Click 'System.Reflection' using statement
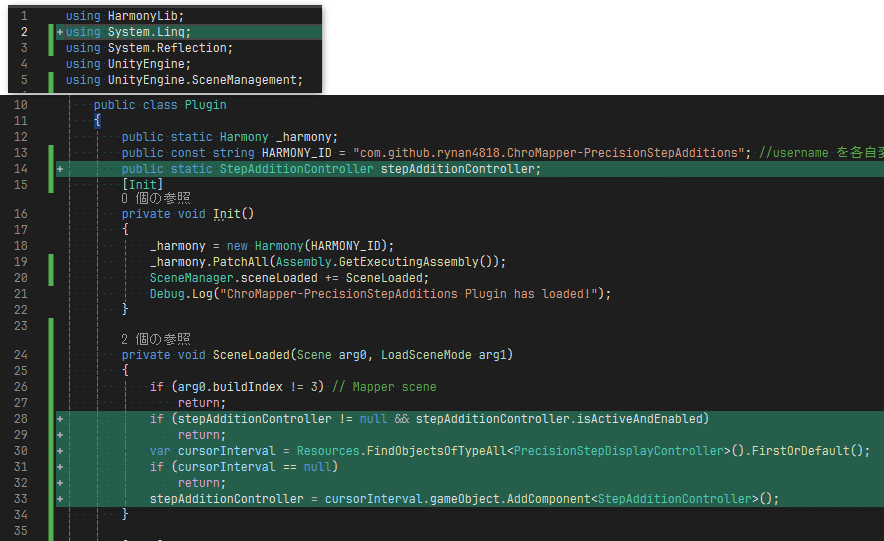Viewport: 884px width, 541px height. 166,48
